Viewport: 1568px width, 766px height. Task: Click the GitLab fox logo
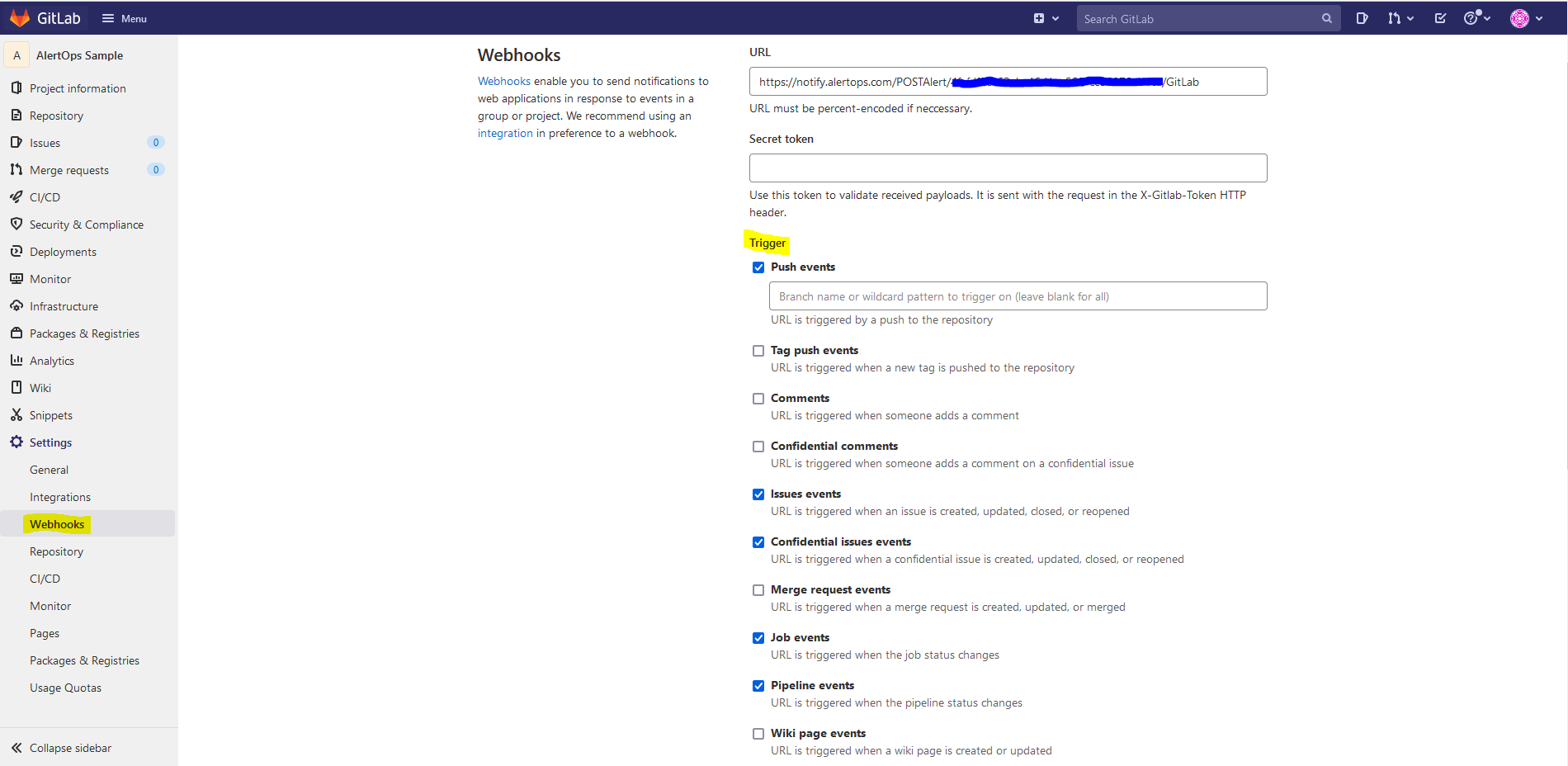pos(20,18)
